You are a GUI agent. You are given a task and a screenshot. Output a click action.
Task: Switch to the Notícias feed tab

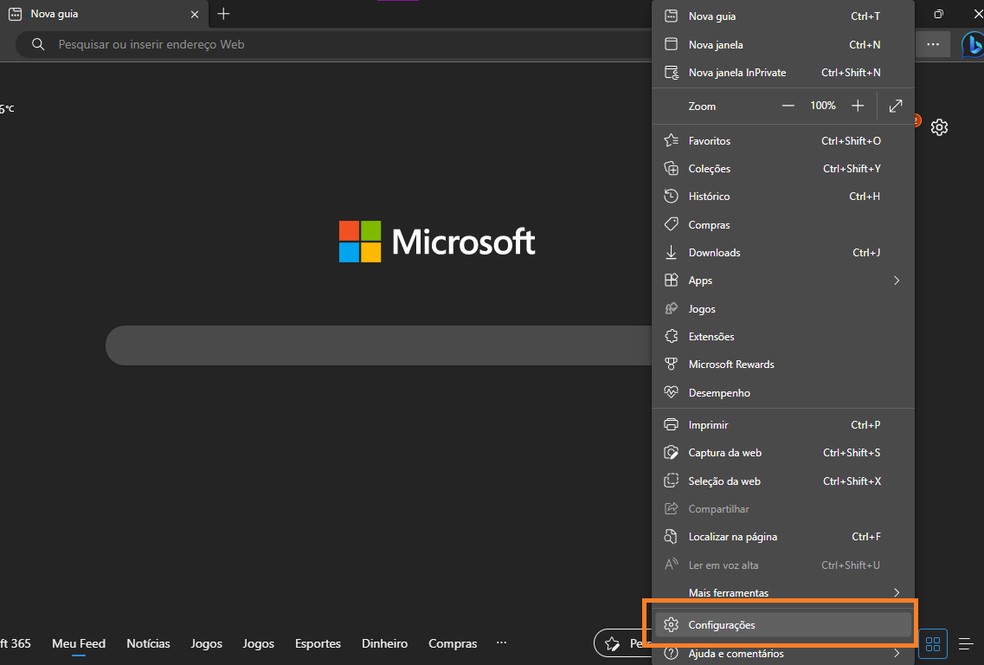(148, 644)
